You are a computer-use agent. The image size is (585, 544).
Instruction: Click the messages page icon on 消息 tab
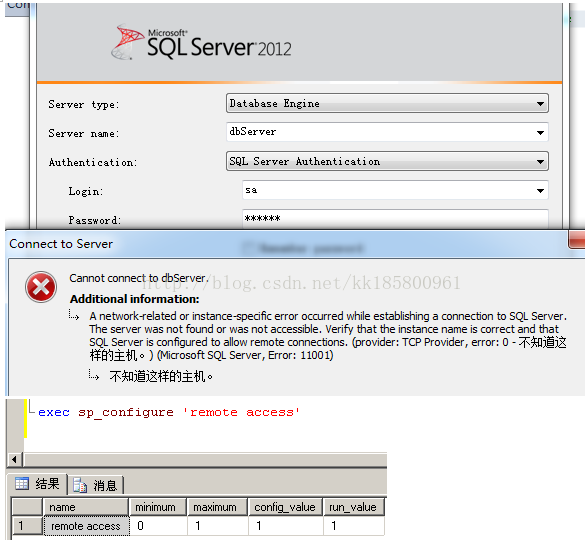(x=80, y=485)
